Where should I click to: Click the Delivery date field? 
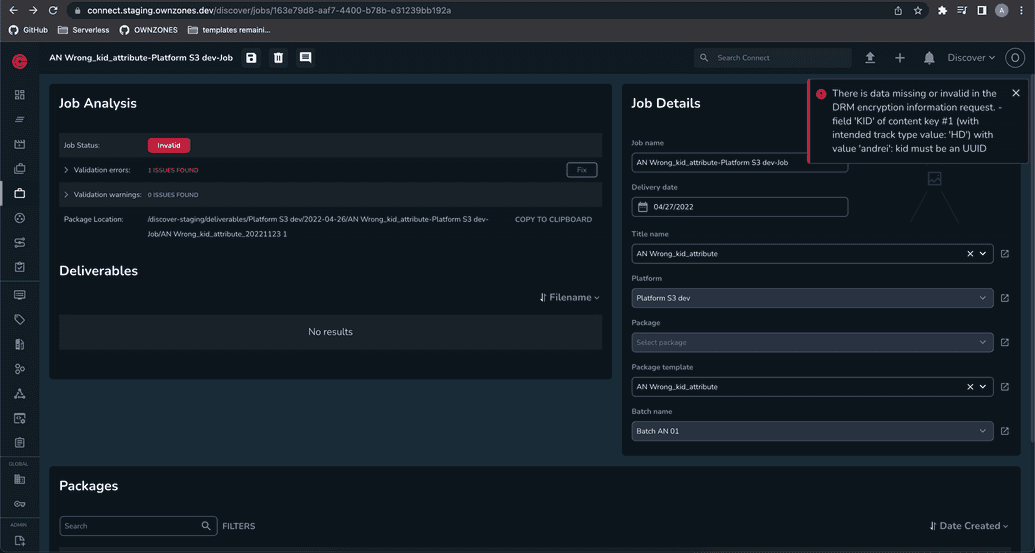click(x=739, y=207)
